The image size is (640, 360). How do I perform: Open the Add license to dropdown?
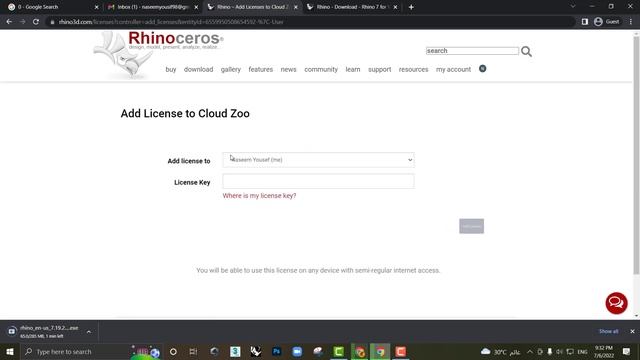click(318, 160)
